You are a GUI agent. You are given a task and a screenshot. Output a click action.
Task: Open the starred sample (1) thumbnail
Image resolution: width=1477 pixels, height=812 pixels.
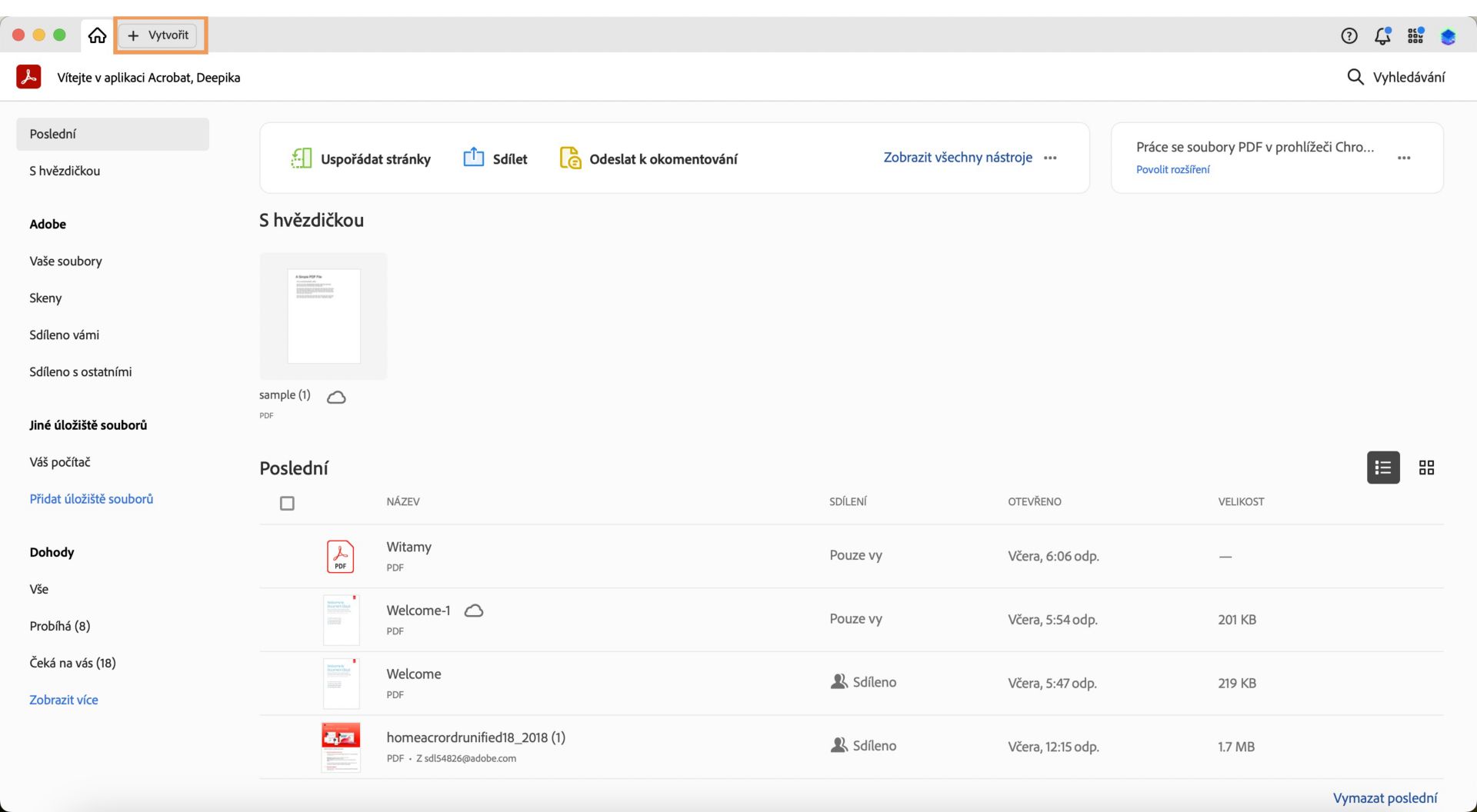pos(323,316)
